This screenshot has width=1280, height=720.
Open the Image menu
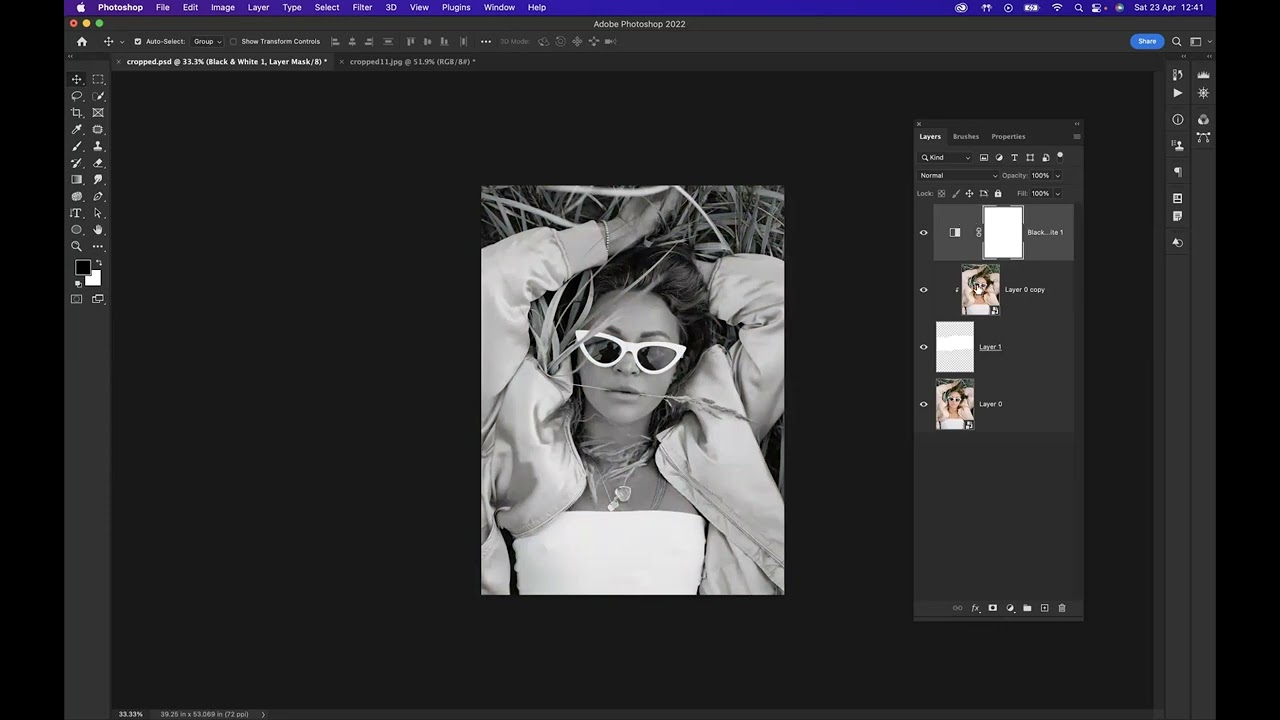[223, 7]
